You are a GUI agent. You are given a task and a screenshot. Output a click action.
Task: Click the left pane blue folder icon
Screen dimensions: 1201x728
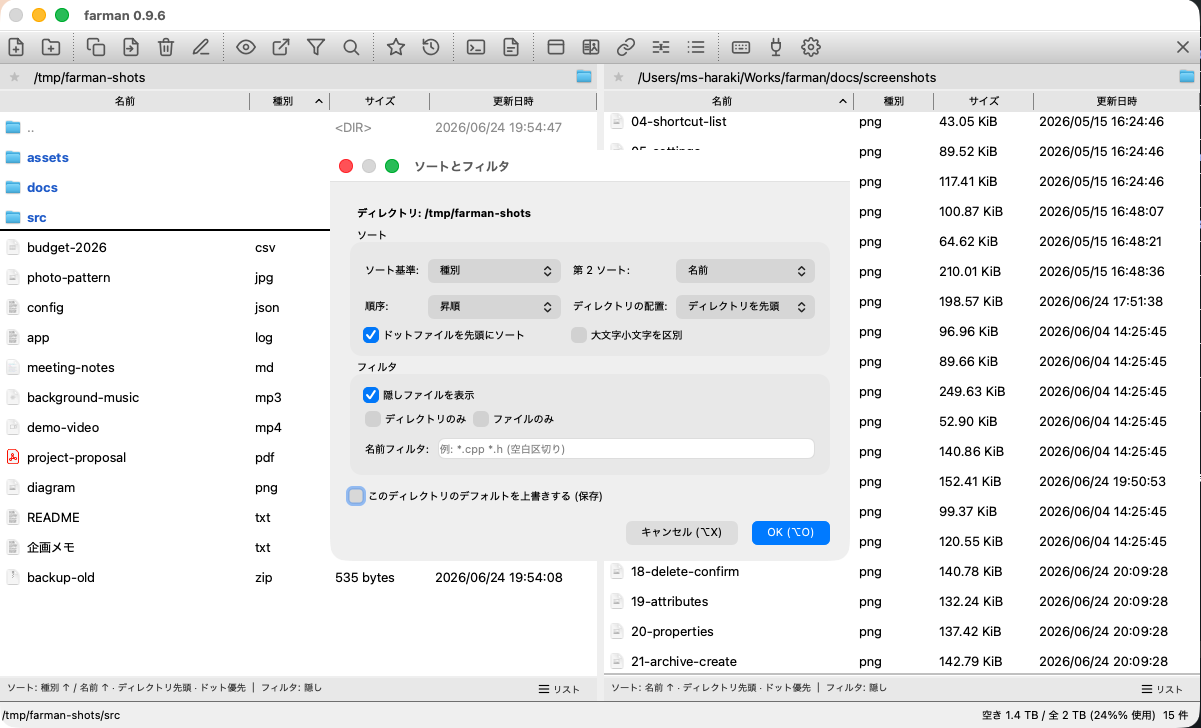[584, 77]
